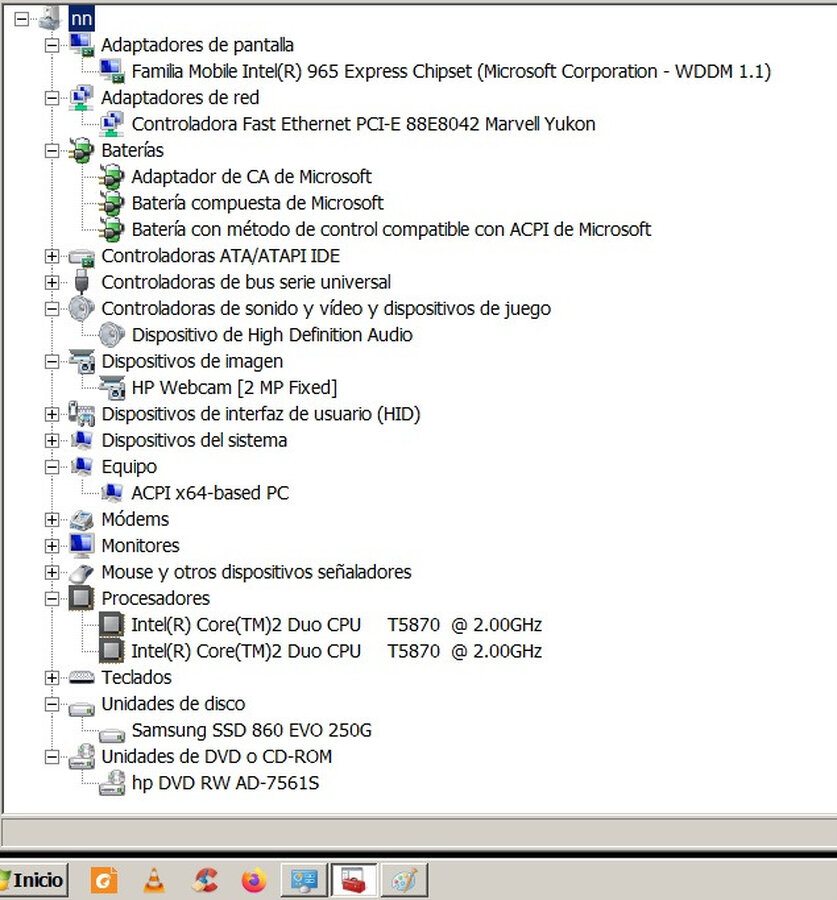Click the camera icon for Dispositivos de imagen
Viewport: 837px width, 900px height.
tap(82, 361)
